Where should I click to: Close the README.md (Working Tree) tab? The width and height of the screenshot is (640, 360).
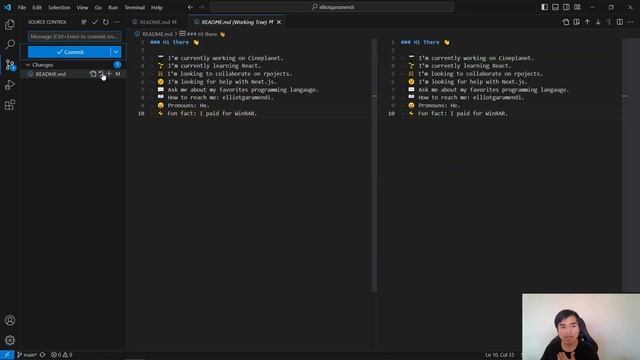[279, 22]
